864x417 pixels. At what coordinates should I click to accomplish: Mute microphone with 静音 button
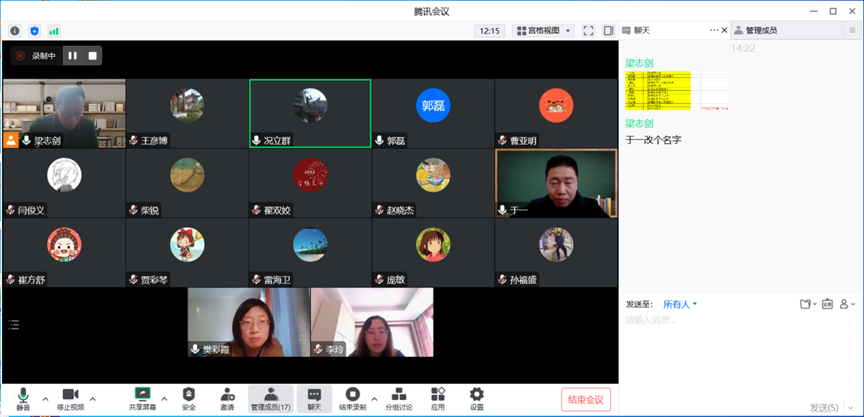point(23,399)
